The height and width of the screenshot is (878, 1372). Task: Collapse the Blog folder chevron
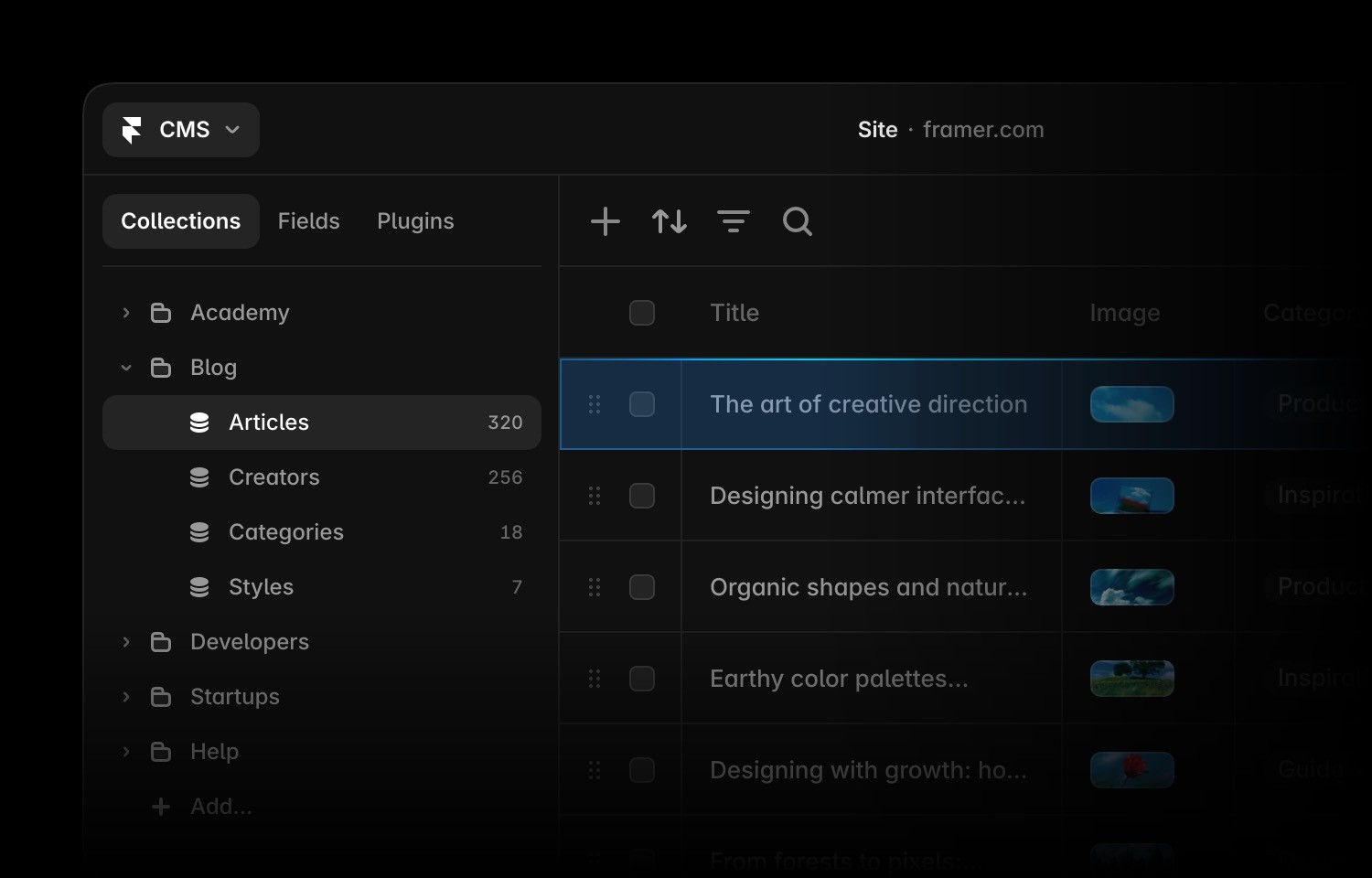tap(126, 368)
